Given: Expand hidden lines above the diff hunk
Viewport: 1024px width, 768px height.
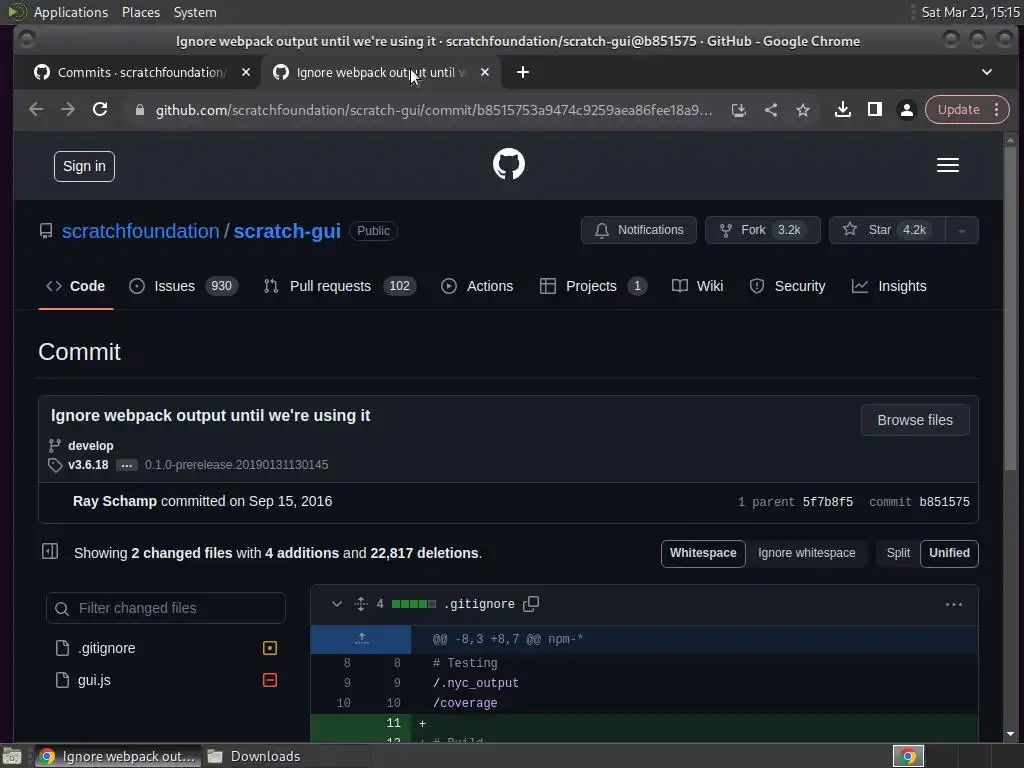Looking at the screenshot, I should click(x=361, y=639).
